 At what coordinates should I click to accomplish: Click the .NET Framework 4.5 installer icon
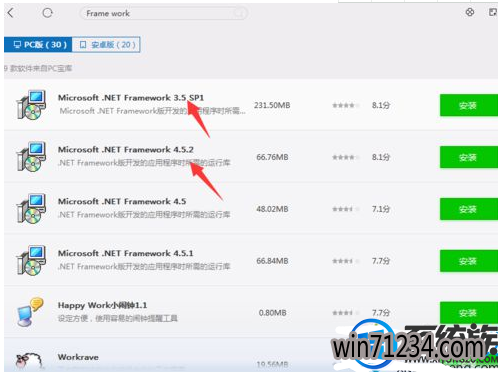[31, 209]
